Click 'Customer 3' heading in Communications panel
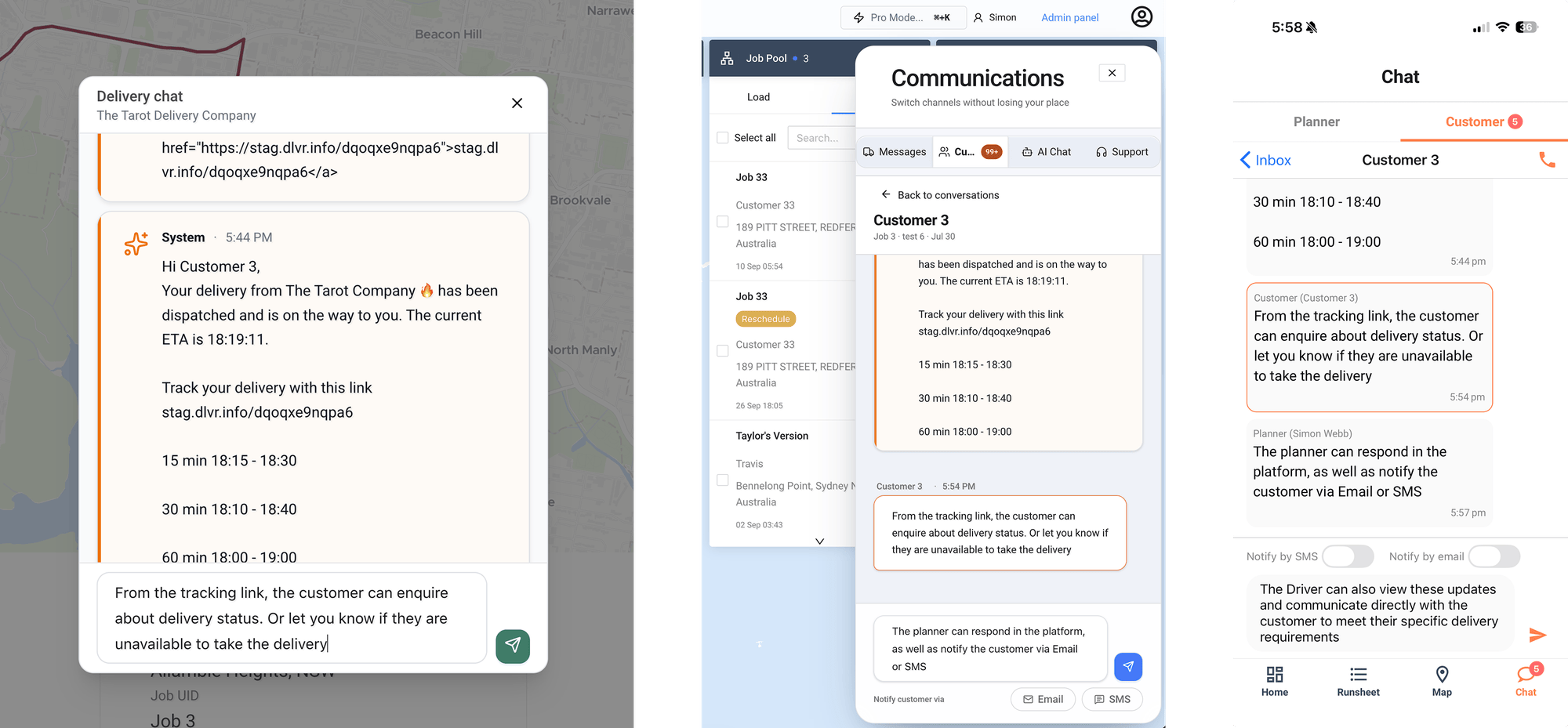 (911, 220)
